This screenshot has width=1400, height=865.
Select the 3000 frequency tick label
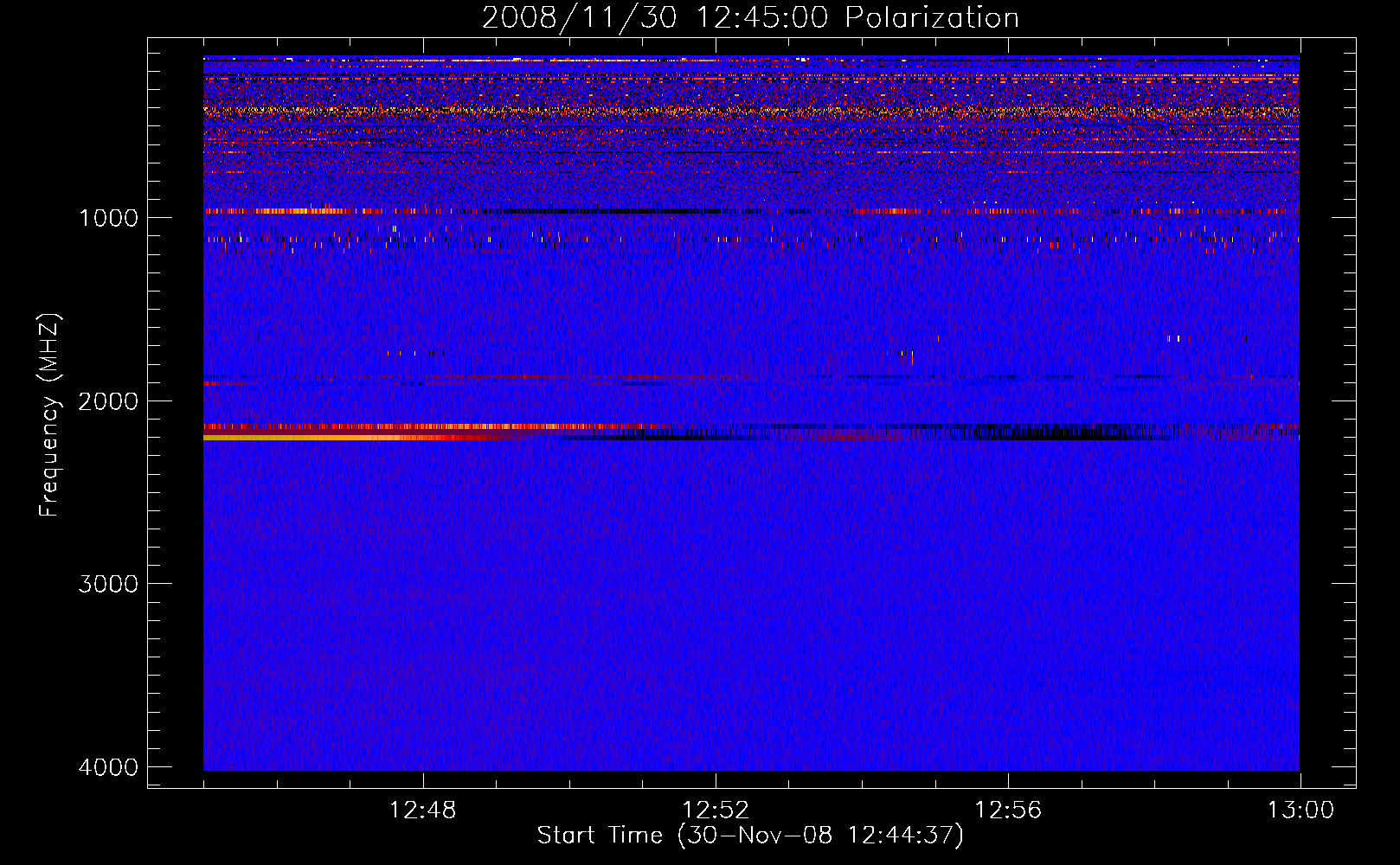108,584
